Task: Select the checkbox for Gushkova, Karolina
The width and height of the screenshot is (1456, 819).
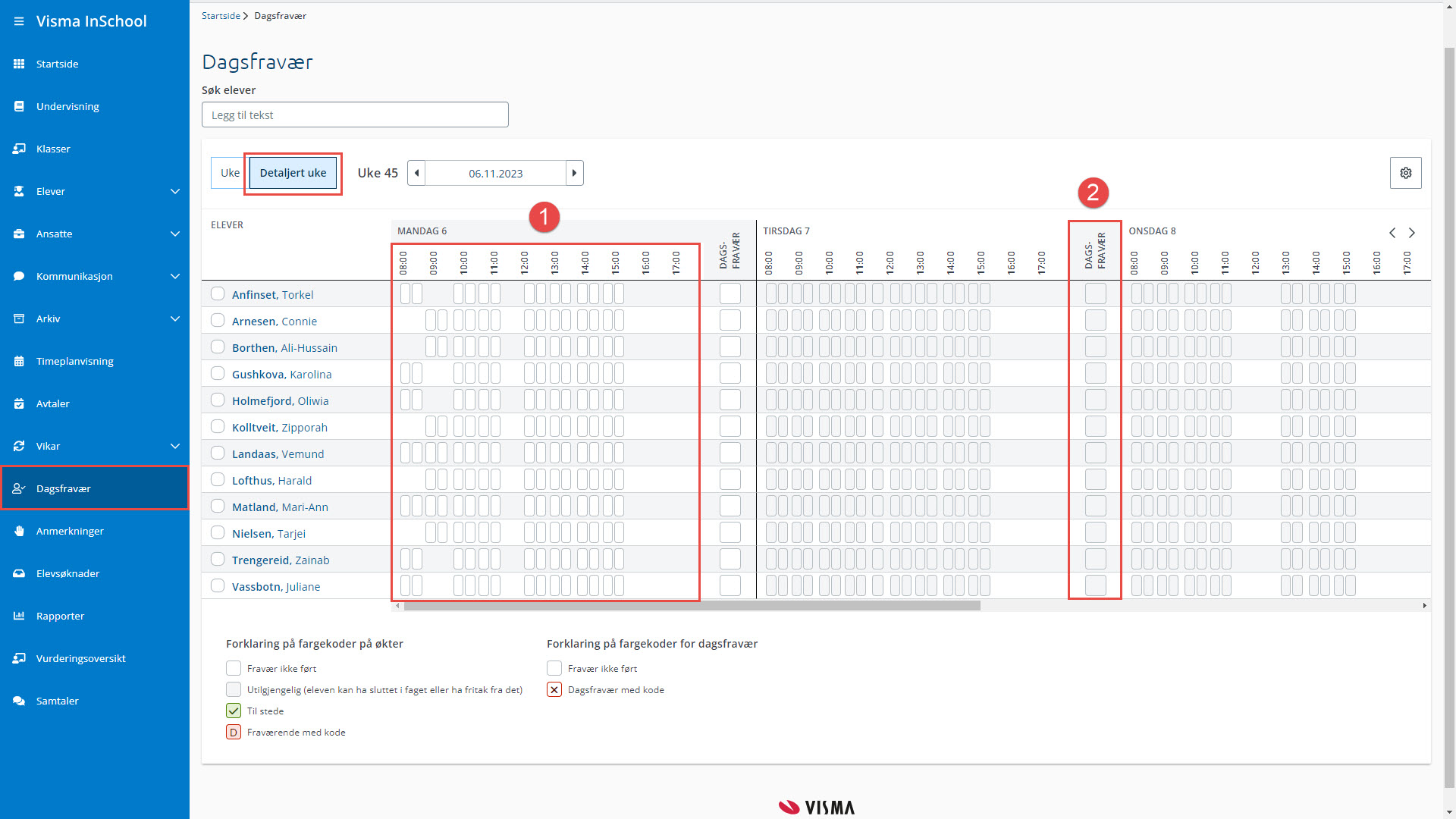Action: [218, 373]
